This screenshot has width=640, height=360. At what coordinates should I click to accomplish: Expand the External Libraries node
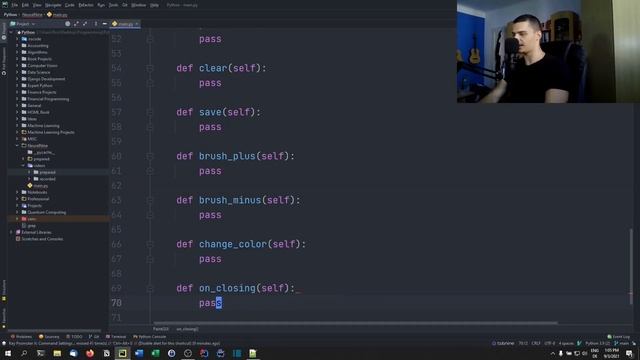pos(11,232)
